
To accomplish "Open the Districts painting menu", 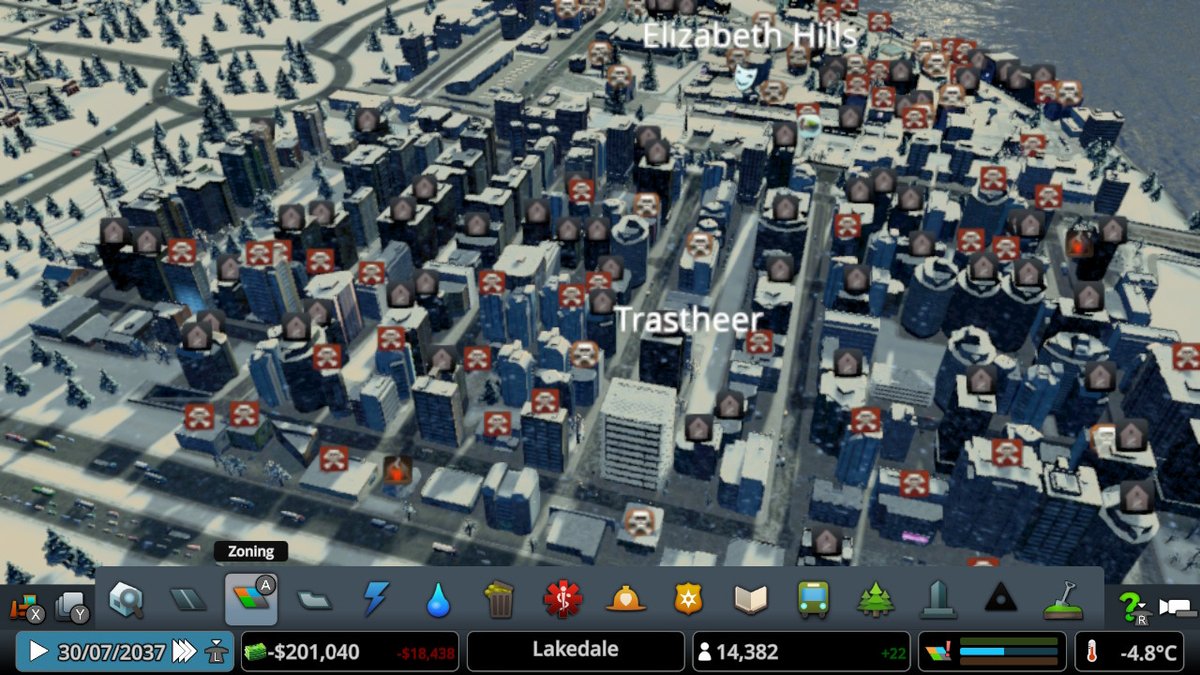I will 314,599.
